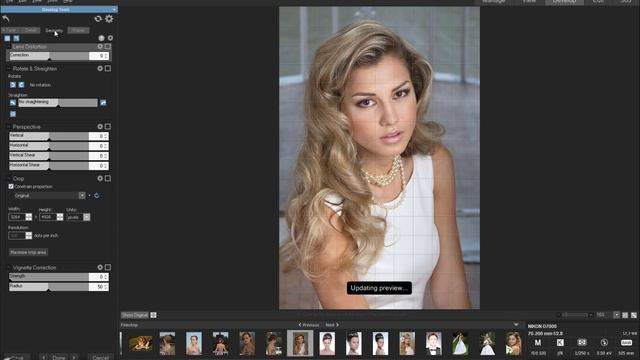Viewport: 640px width, 360px height.
Task: Rotate the image right
Action: (x=21, y=85)
